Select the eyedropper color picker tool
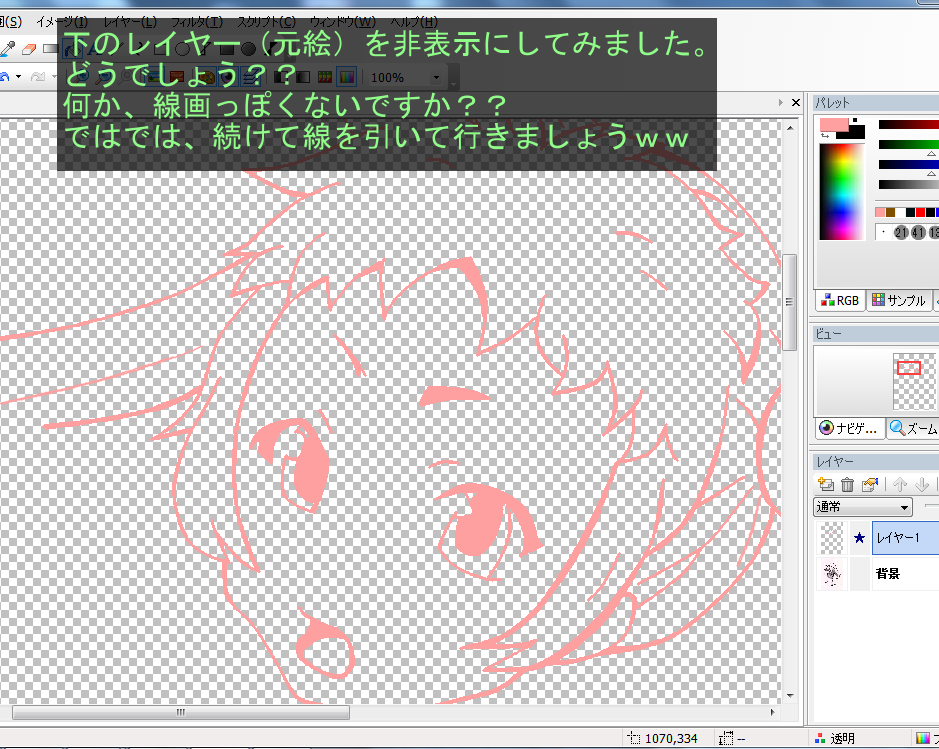939x749 pixels. (x=8, y=48)
